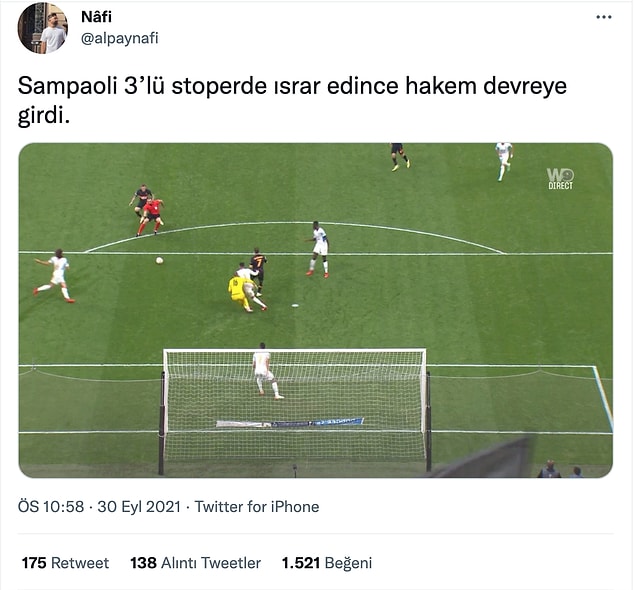This screenshot has width=635, height=590.
Task: Click the referee in red in photo
Action: click(x=151, y=216)
